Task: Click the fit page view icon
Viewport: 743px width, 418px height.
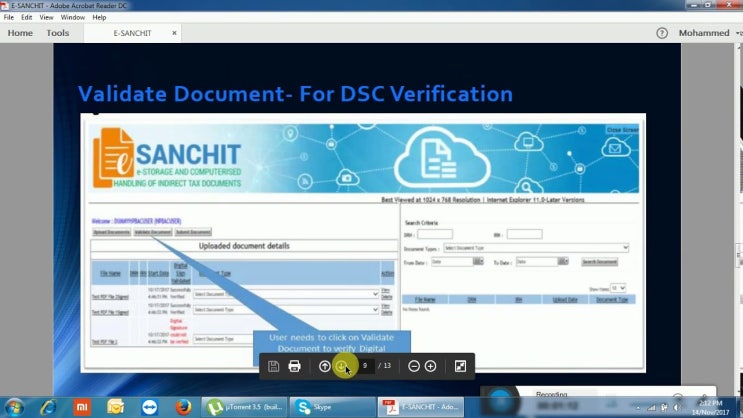Action: pos(460,366)
